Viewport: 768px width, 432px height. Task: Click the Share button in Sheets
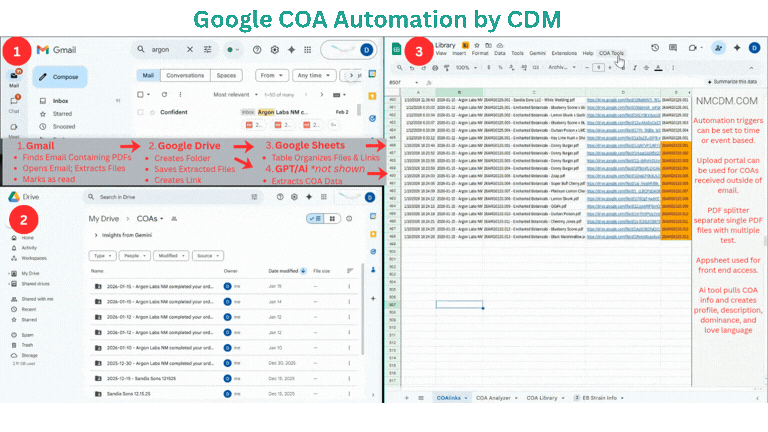(718, 48)
